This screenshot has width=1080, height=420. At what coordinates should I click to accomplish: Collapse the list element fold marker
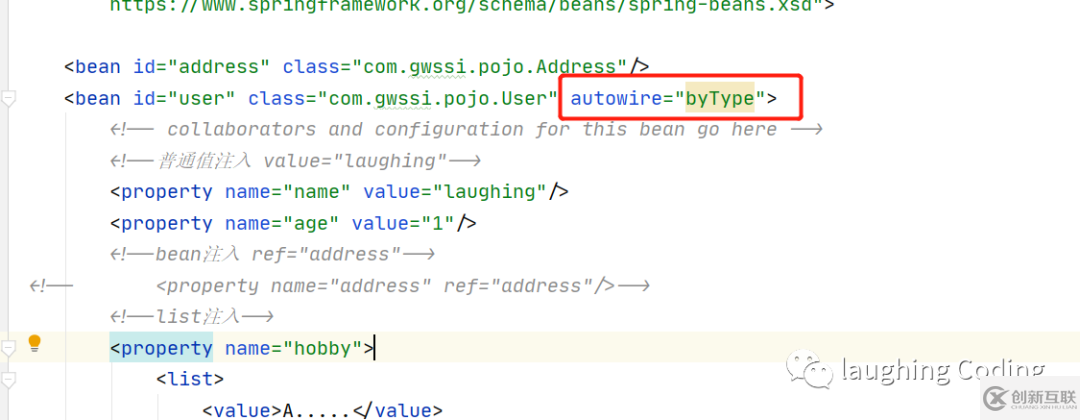(x=8, y=380)
